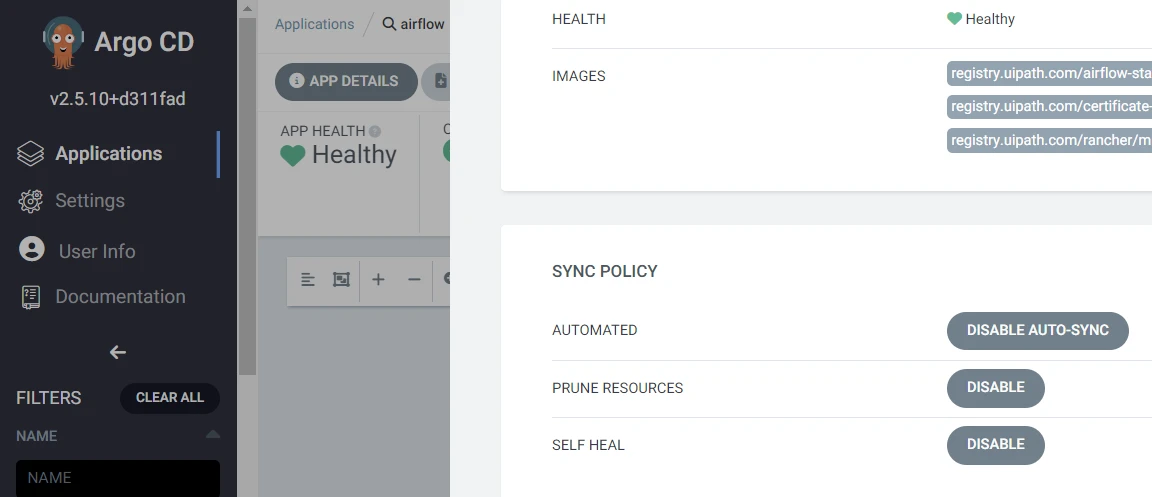Open the Applications stack icon in sidebar

pyautogui.click(x=31, y=154)
